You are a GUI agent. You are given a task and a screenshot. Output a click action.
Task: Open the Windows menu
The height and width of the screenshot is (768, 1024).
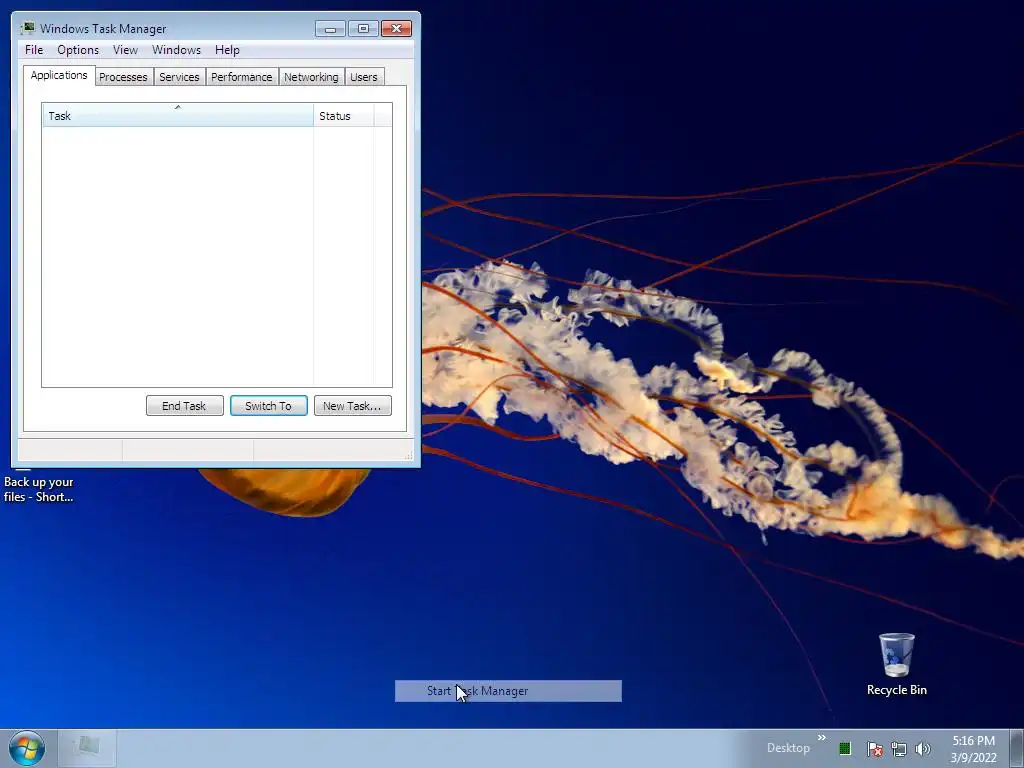[176, 50]
